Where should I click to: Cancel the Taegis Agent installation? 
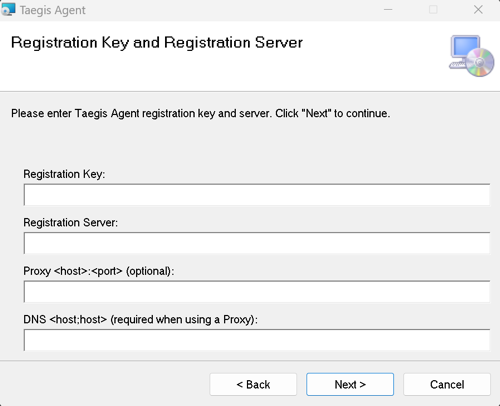coord(447,384)
